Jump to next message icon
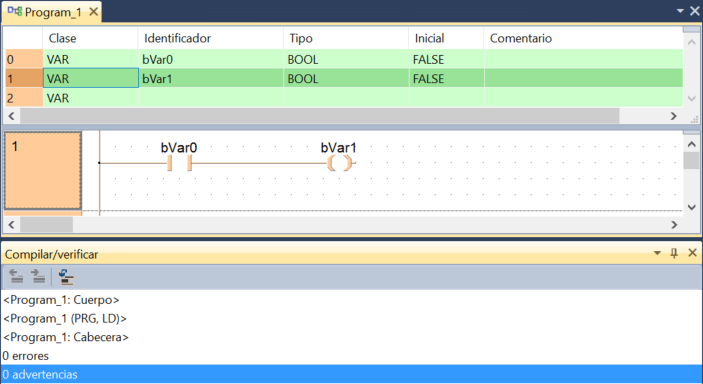This screenshot has width=703, height=384. 38,276
